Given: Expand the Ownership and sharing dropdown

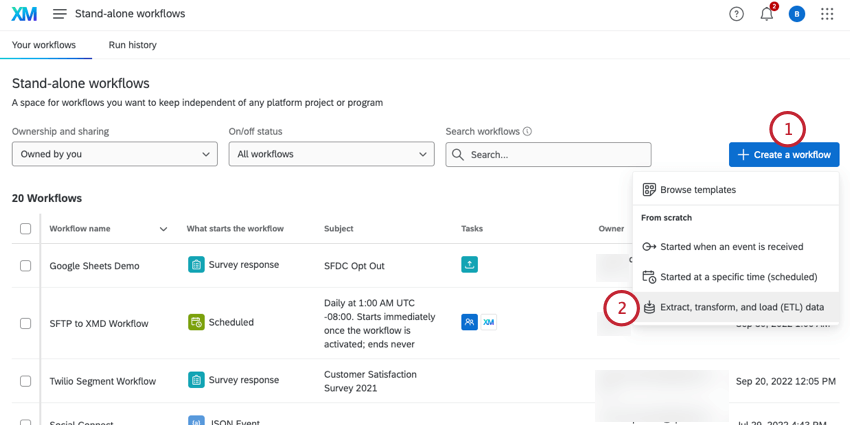Looking at the screenshot, I should [x=114, y=154].
